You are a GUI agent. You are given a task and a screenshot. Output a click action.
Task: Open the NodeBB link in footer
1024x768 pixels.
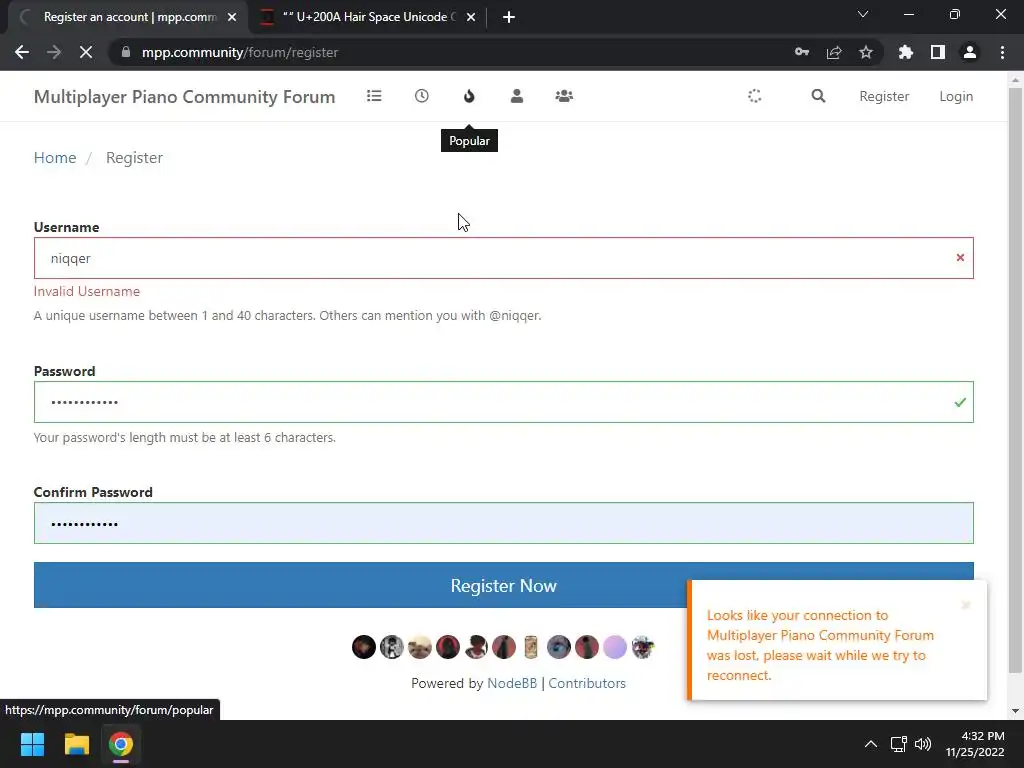click(512, 683)
